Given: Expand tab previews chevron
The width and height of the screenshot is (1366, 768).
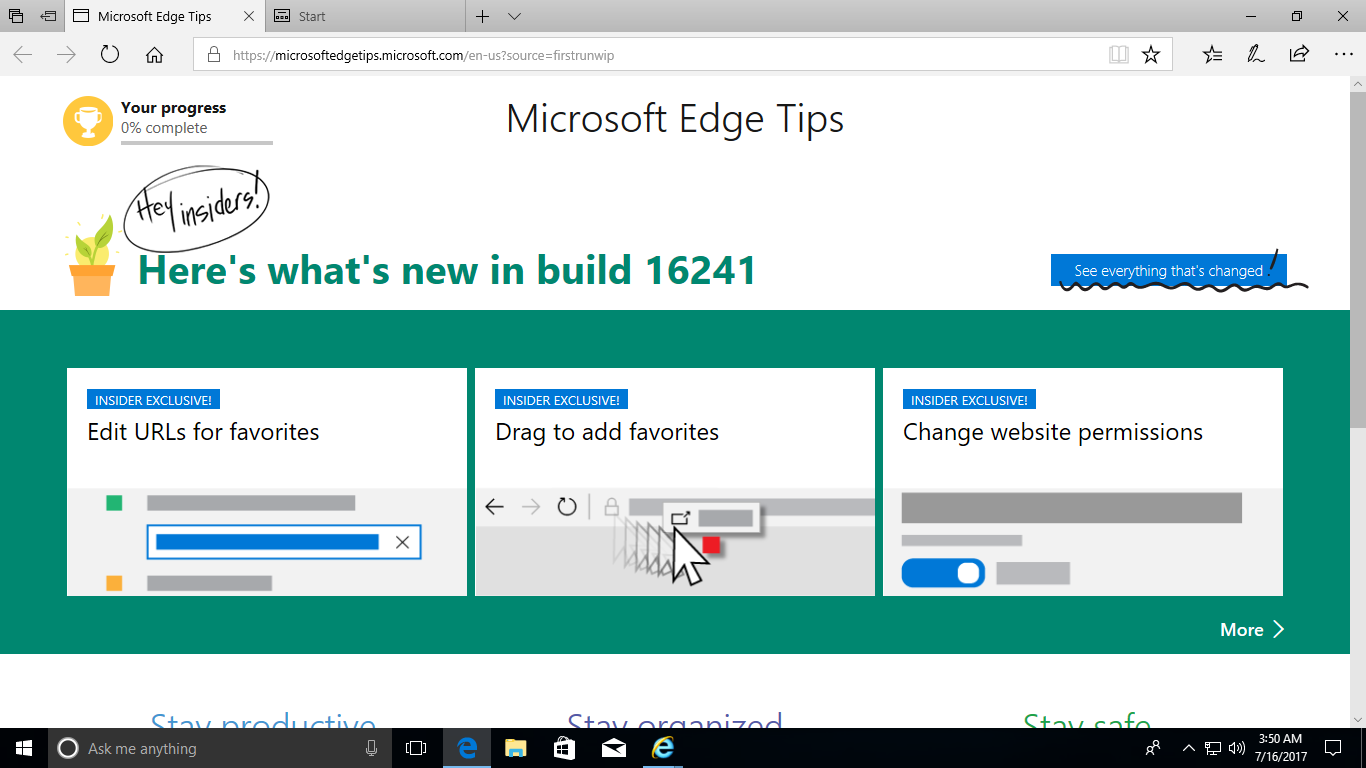Looking at the screenshot, I should (514, 16).
